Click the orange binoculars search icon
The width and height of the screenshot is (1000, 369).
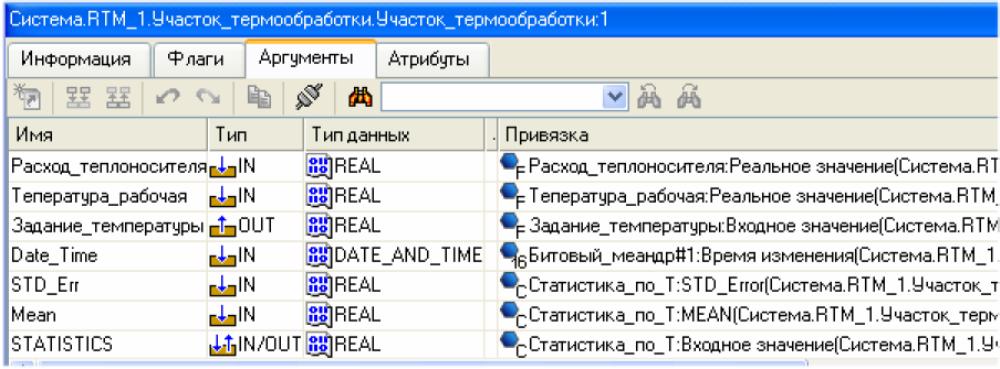point(360,98)
